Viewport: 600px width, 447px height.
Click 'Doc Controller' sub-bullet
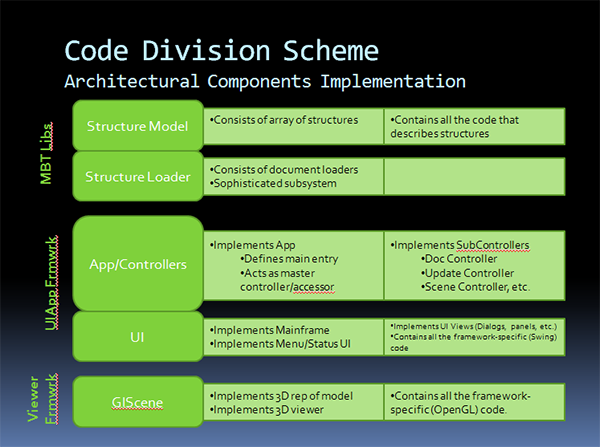(x=459, y=259)
